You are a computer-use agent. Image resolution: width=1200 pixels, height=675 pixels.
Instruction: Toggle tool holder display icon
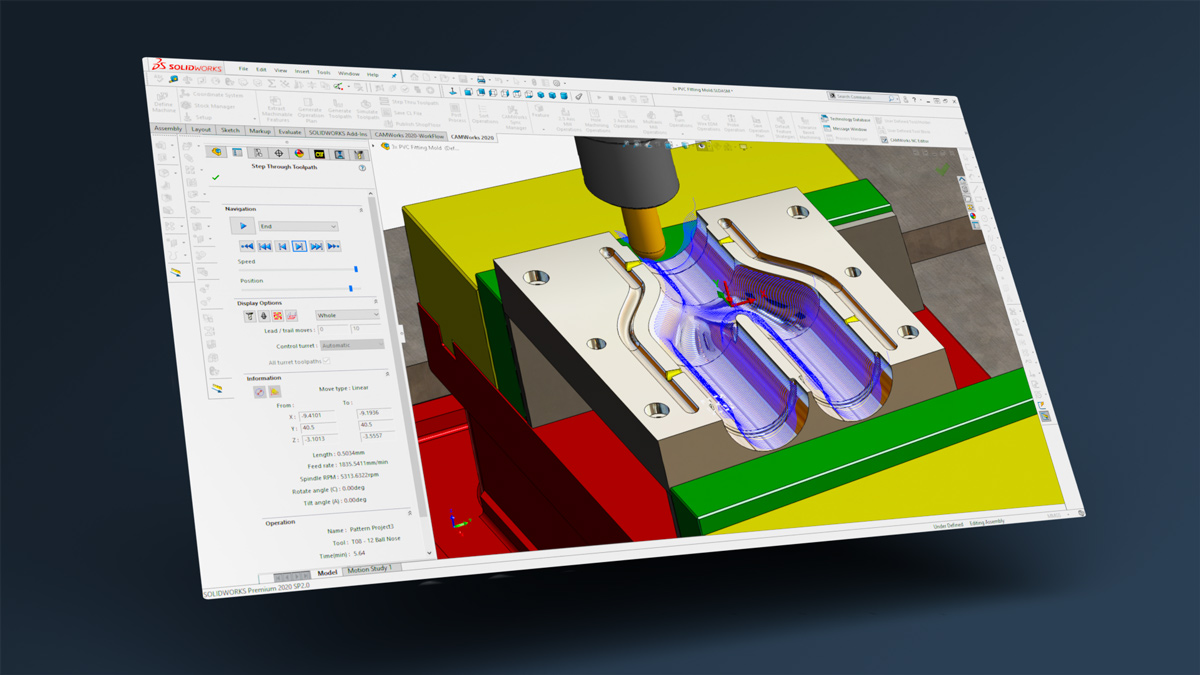[x=264, y=315]
